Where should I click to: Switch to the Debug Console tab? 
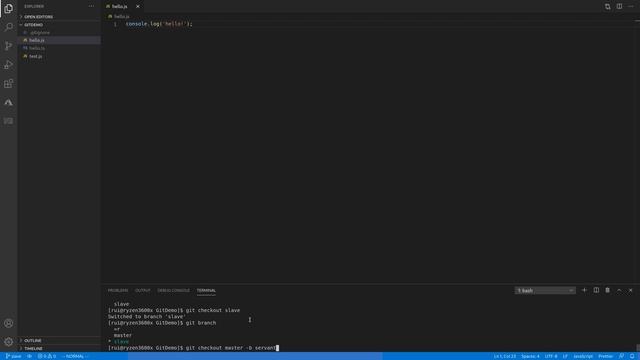coord(173,291)
